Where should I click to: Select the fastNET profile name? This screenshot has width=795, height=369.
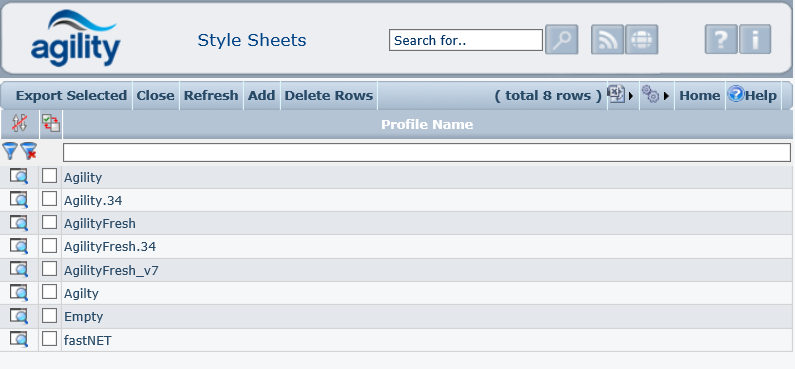click(88, 341)
